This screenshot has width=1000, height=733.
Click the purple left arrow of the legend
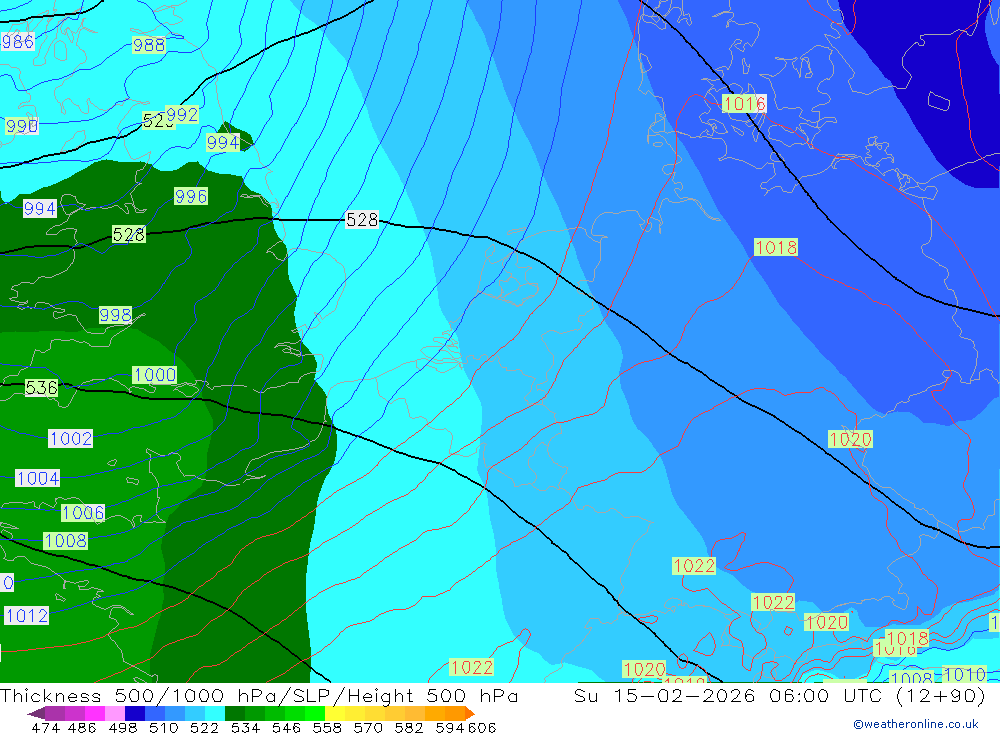pos(36,714)
